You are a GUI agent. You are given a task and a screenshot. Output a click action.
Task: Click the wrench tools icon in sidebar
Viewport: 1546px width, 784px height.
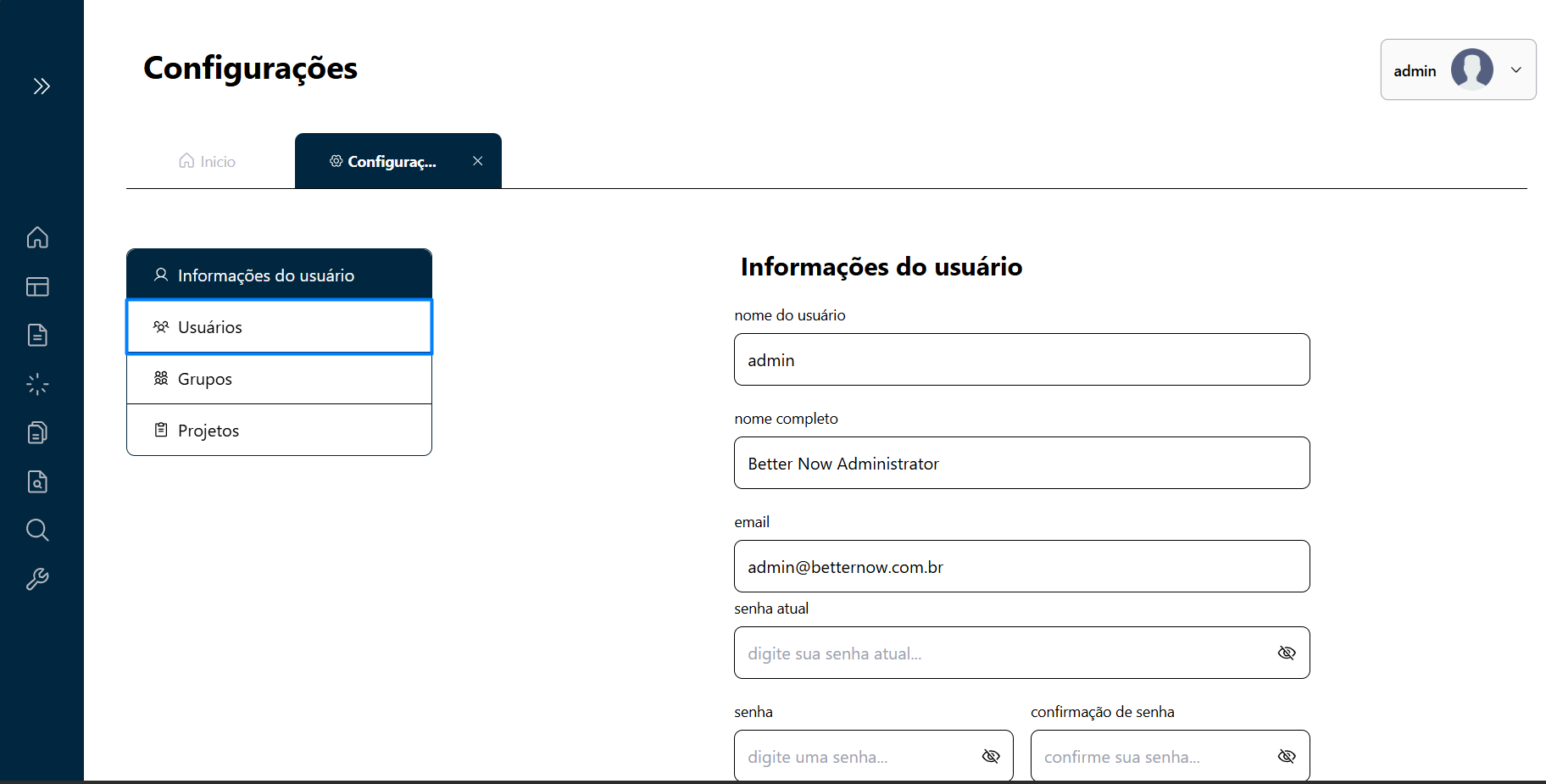(37, 579)
